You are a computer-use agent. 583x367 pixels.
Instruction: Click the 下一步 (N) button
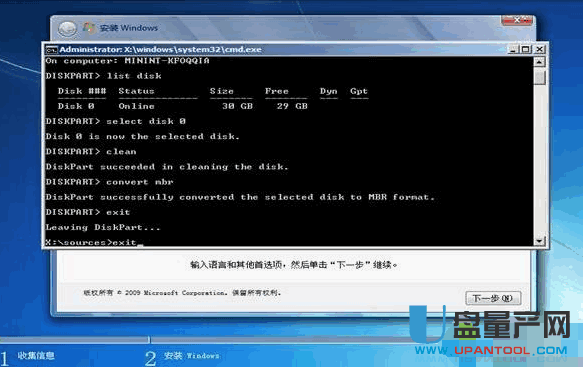click(x=493, y=298)
